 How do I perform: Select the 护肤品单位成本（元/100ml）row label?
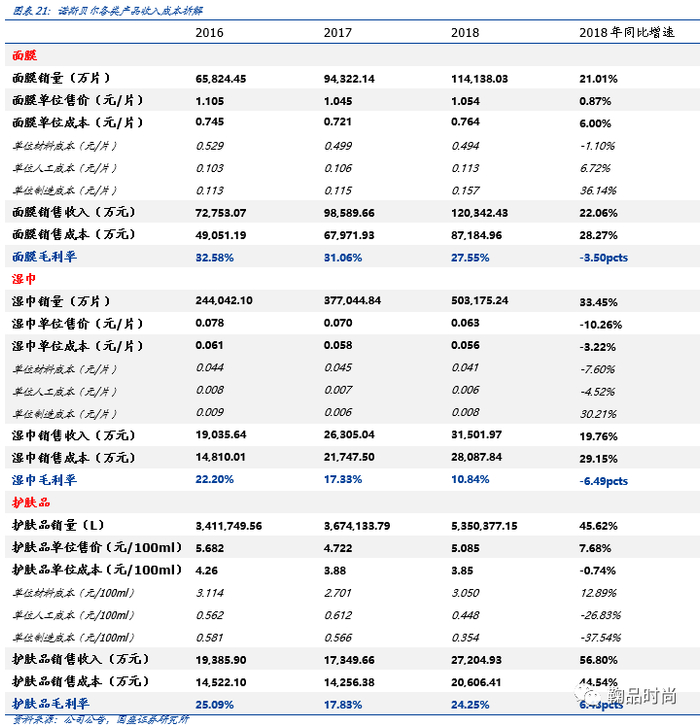(97, 569)
